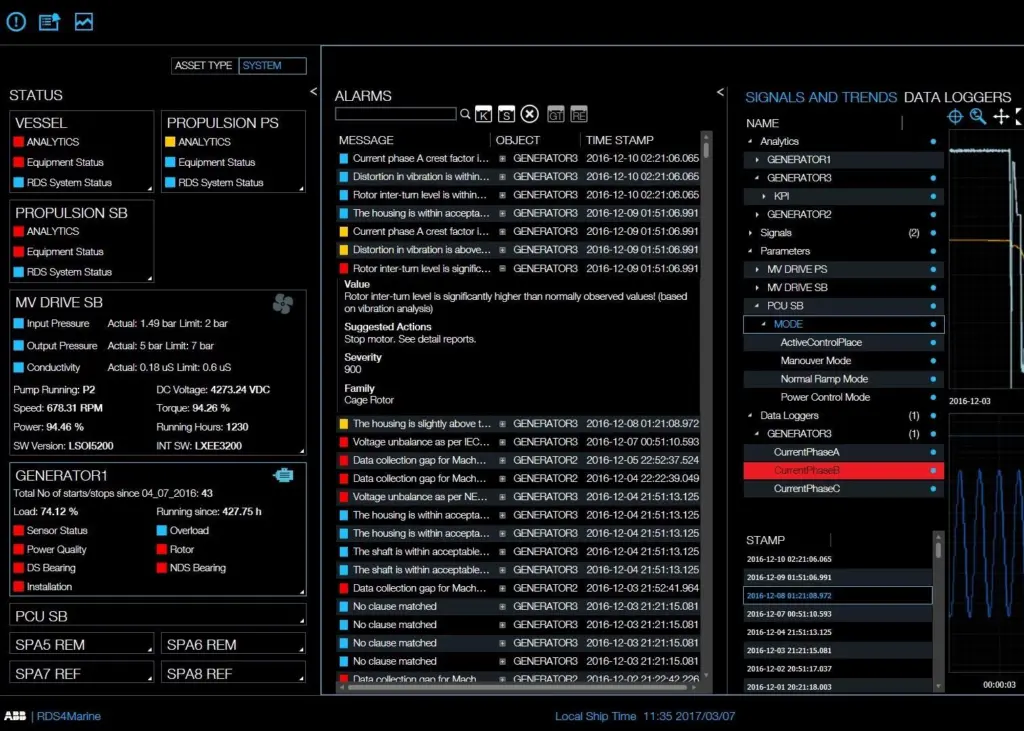Click the ABB logo in footer
This screenshot has width=1024, height=731.
click(15, 716)
